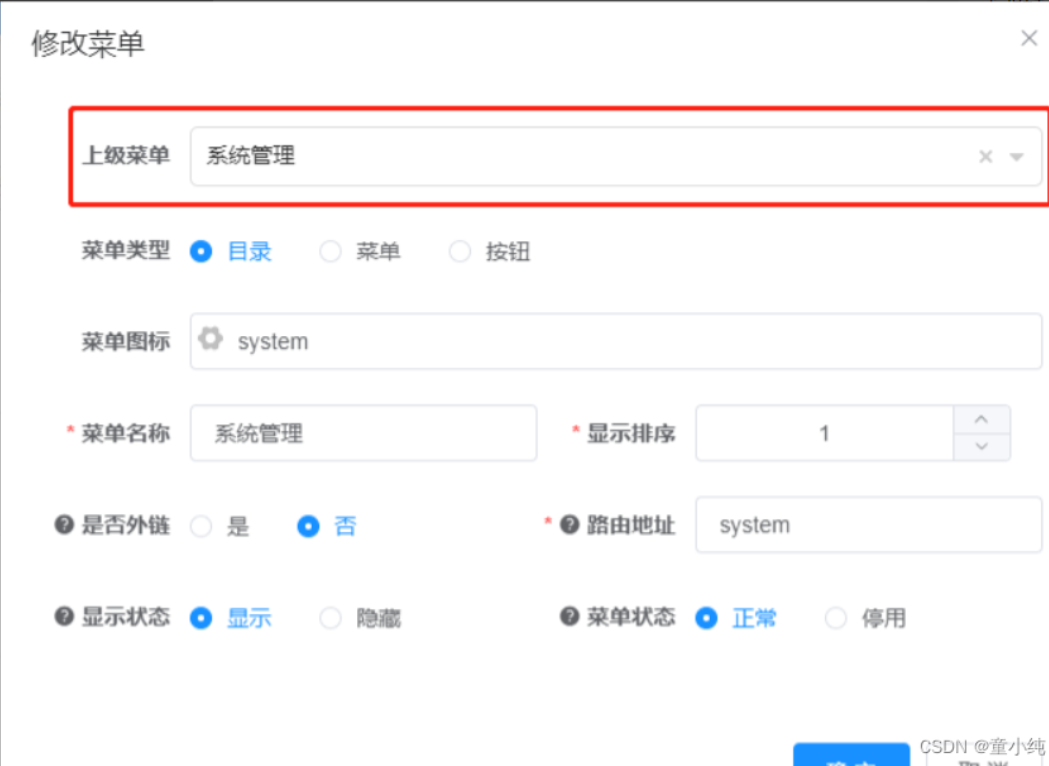Close the 修改菜单 dialog

[1029, 38]
